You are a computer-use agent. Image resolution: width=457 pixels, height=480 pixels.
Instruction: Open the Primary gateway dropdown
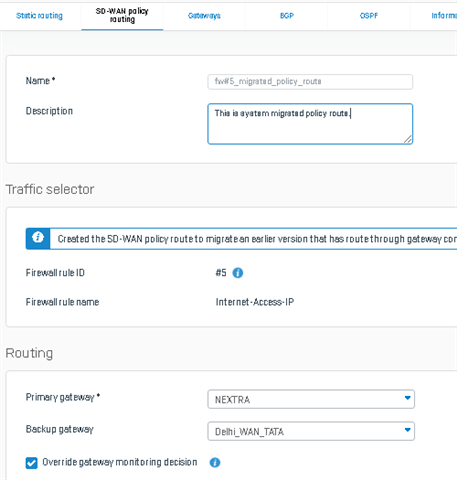(311, 399)
